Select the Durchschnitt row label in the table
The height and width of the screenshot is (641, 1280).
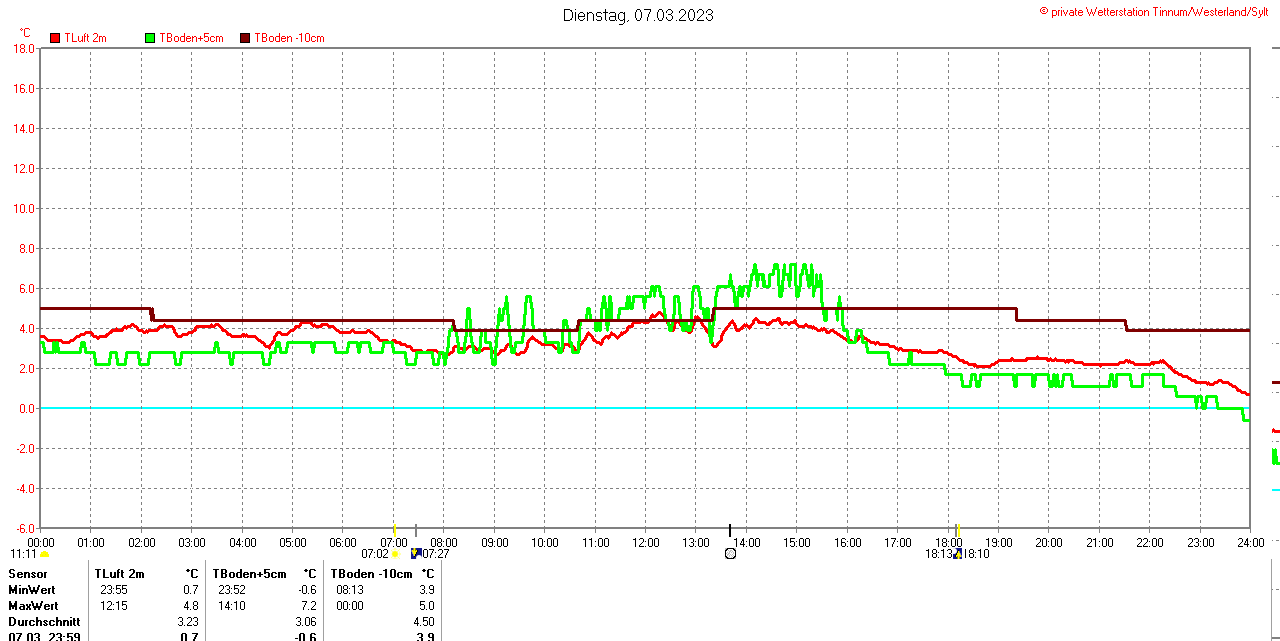[x=44, y=622]
